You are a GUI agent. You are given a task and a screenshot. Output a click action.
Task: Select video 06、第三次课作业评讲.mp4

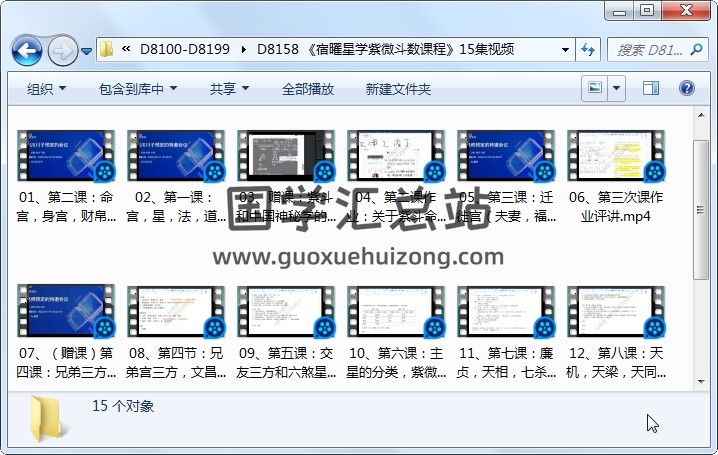[615, 176]
